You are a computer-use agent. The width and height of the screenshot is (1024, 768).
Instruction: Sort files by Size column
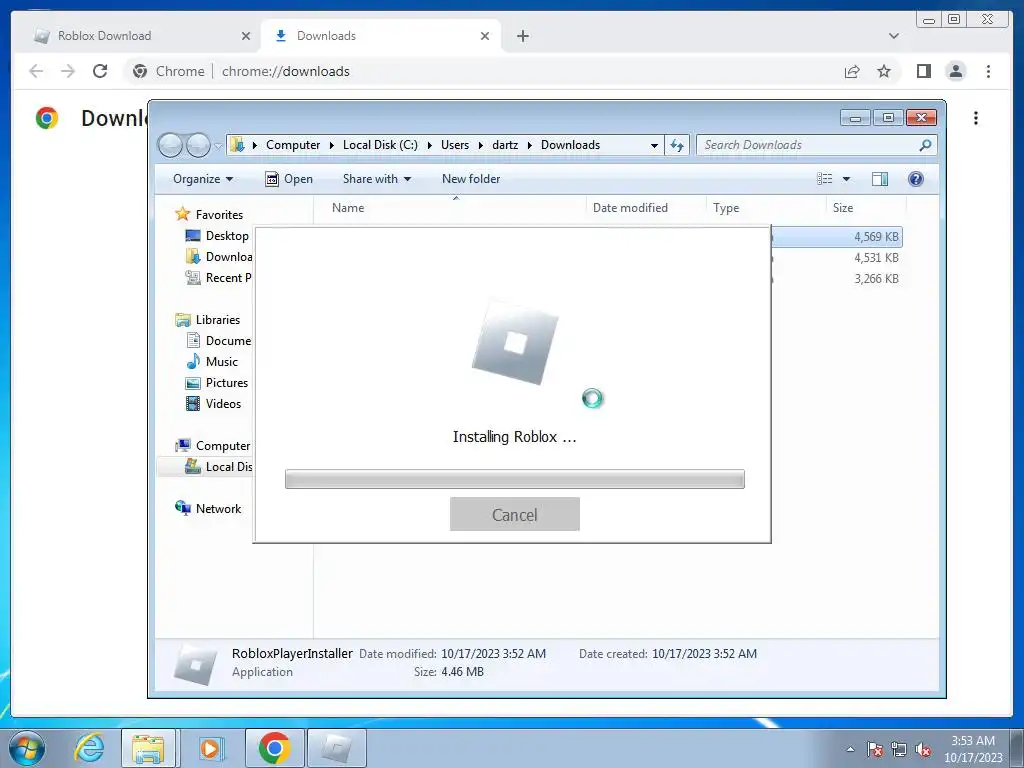point(867,208)
